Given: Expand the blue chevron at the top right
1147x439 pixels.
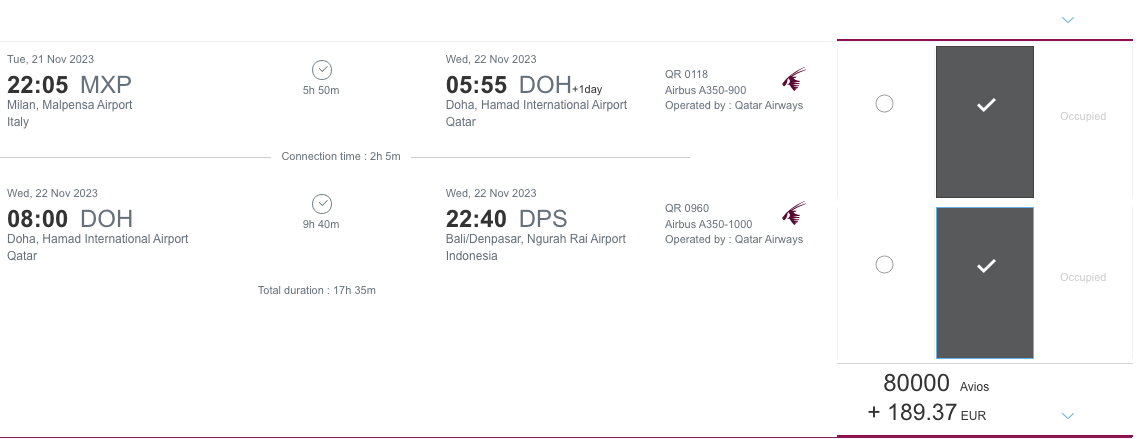Looking at the screenshot, I should (1068, 20).
